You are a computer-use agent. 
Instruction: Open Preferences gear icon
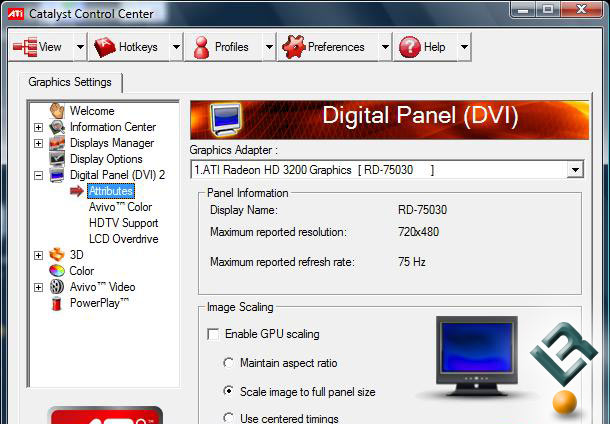click(292, 47)
